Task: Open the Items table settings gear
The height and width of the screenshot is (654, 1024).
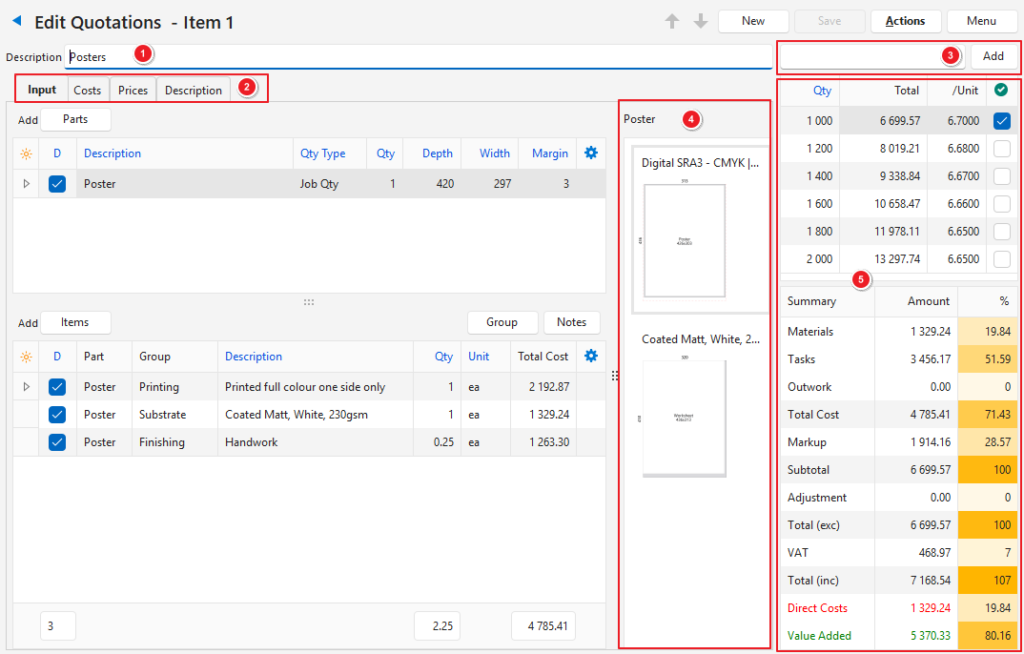Action: coord(590,356)
